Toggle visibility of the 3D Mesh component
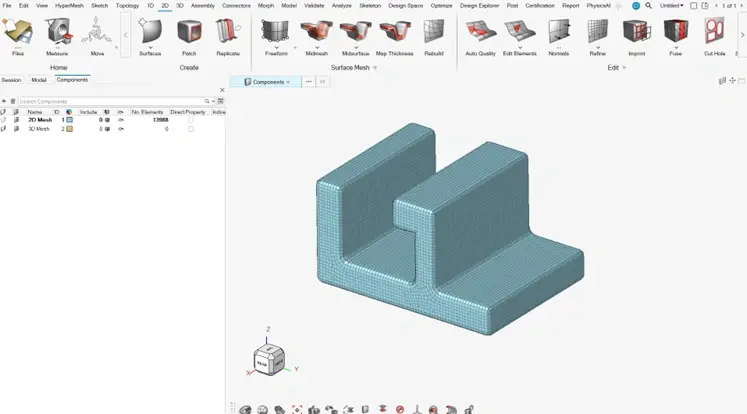The image size is (747, 414). click(121, 129)
